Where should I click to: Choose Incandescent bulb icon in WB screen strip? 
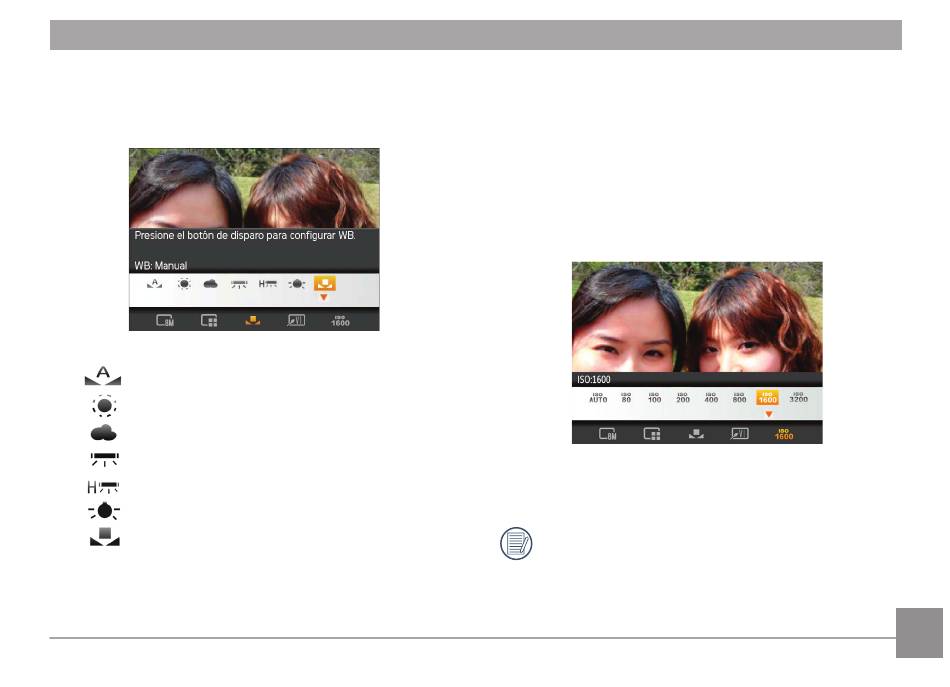(296, 284)
